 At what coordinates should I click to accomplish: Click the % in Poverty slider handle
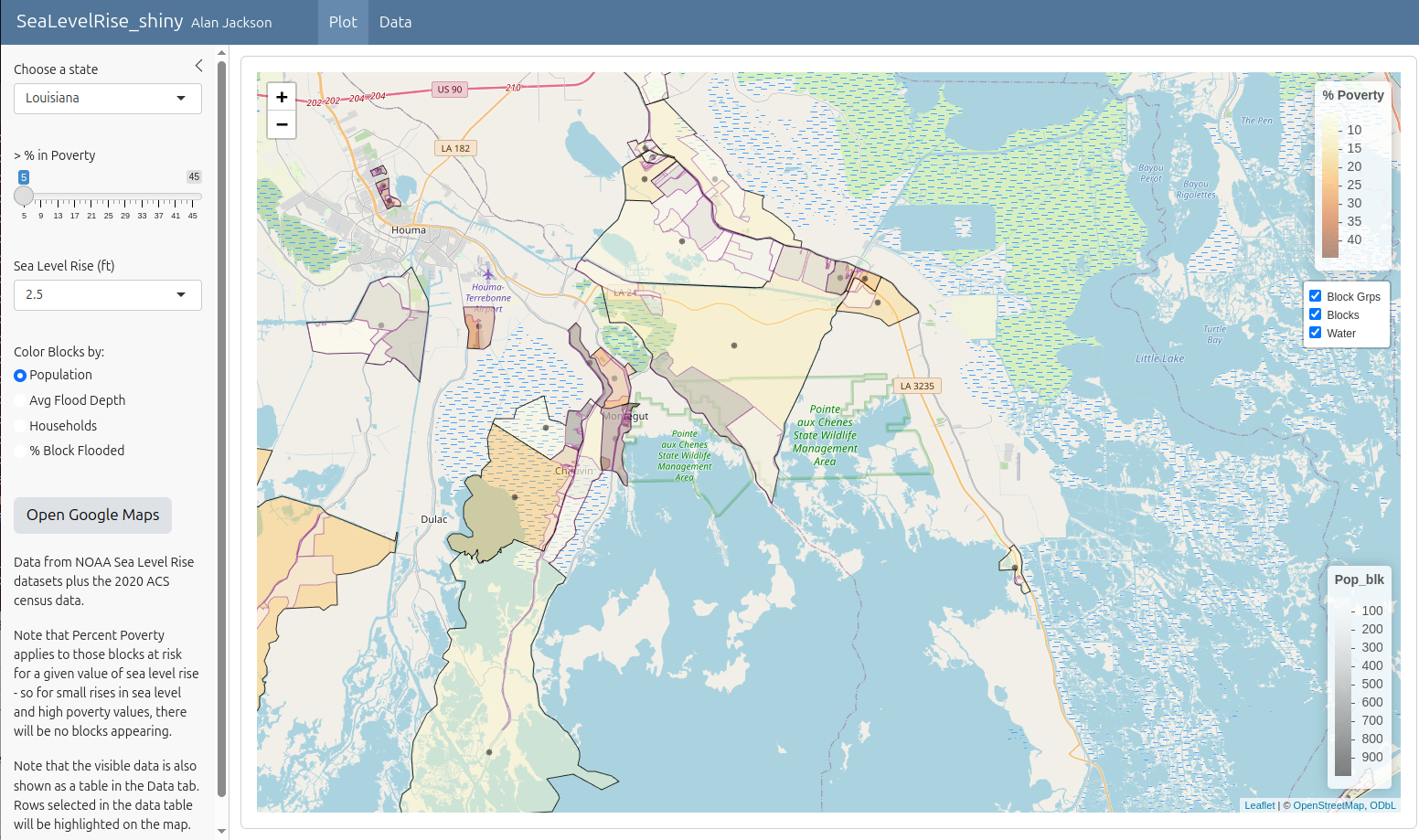pyautogui.click(x=24, y=196)
